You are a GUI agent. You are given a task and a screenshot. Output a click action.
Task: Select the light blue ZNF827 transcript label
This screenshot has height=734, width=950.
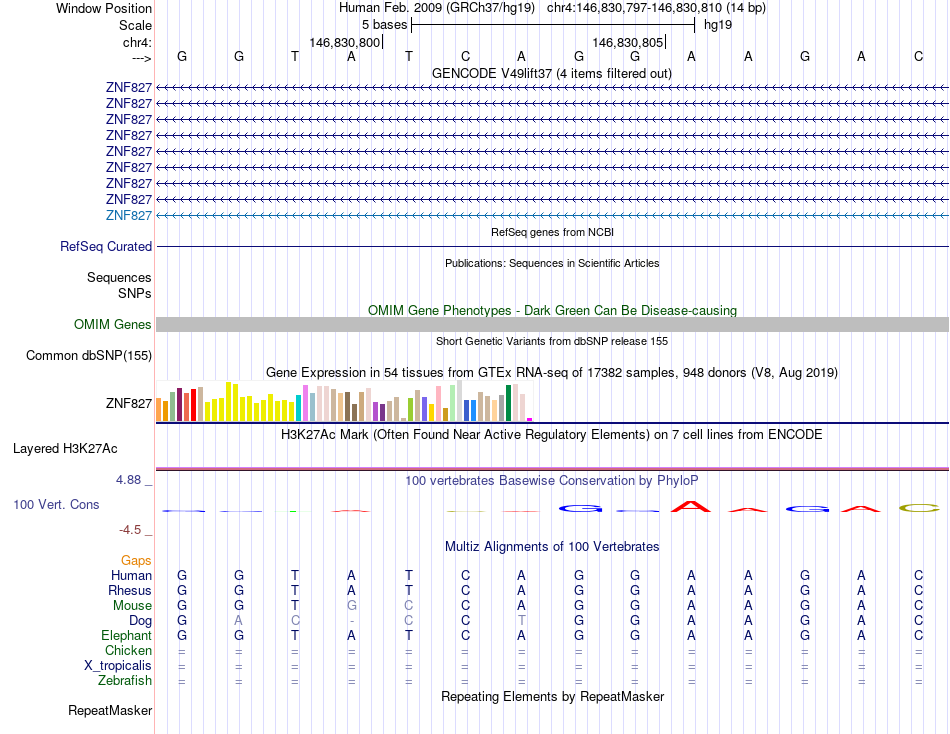pyautogui.click(x=128, y=216)
